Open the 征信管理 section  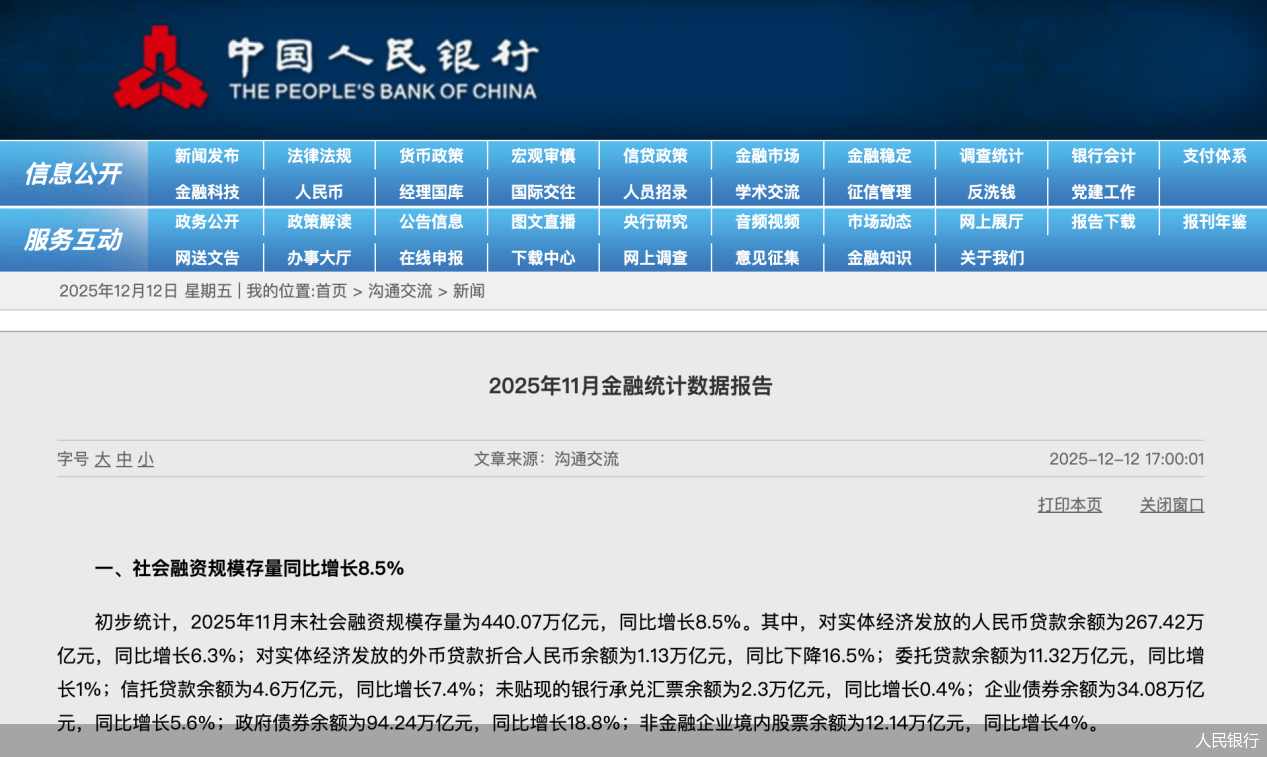point(879,191)
